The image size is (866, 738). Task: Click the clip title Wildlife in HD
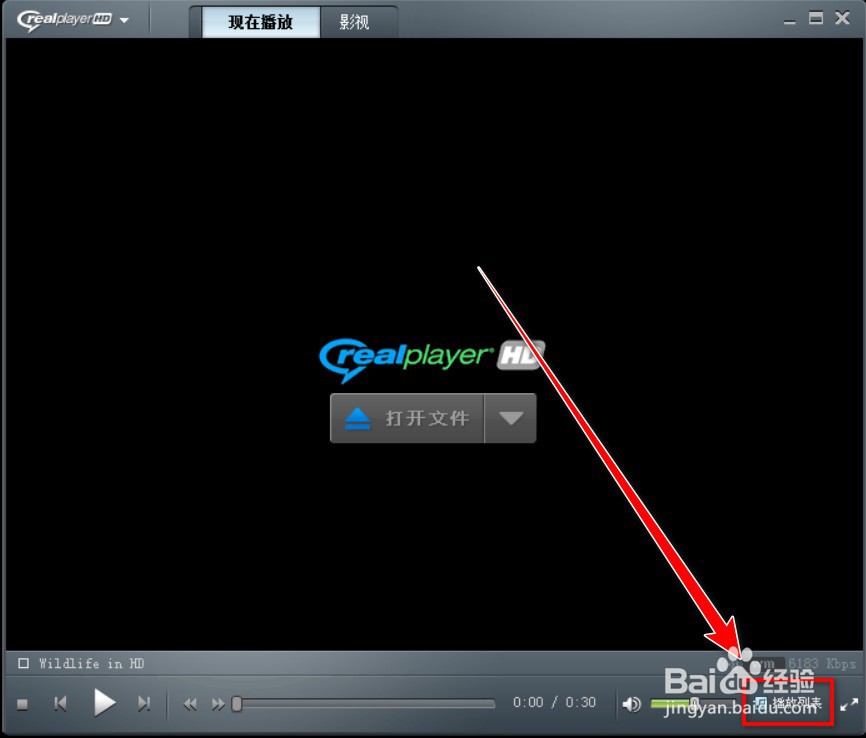91,663
